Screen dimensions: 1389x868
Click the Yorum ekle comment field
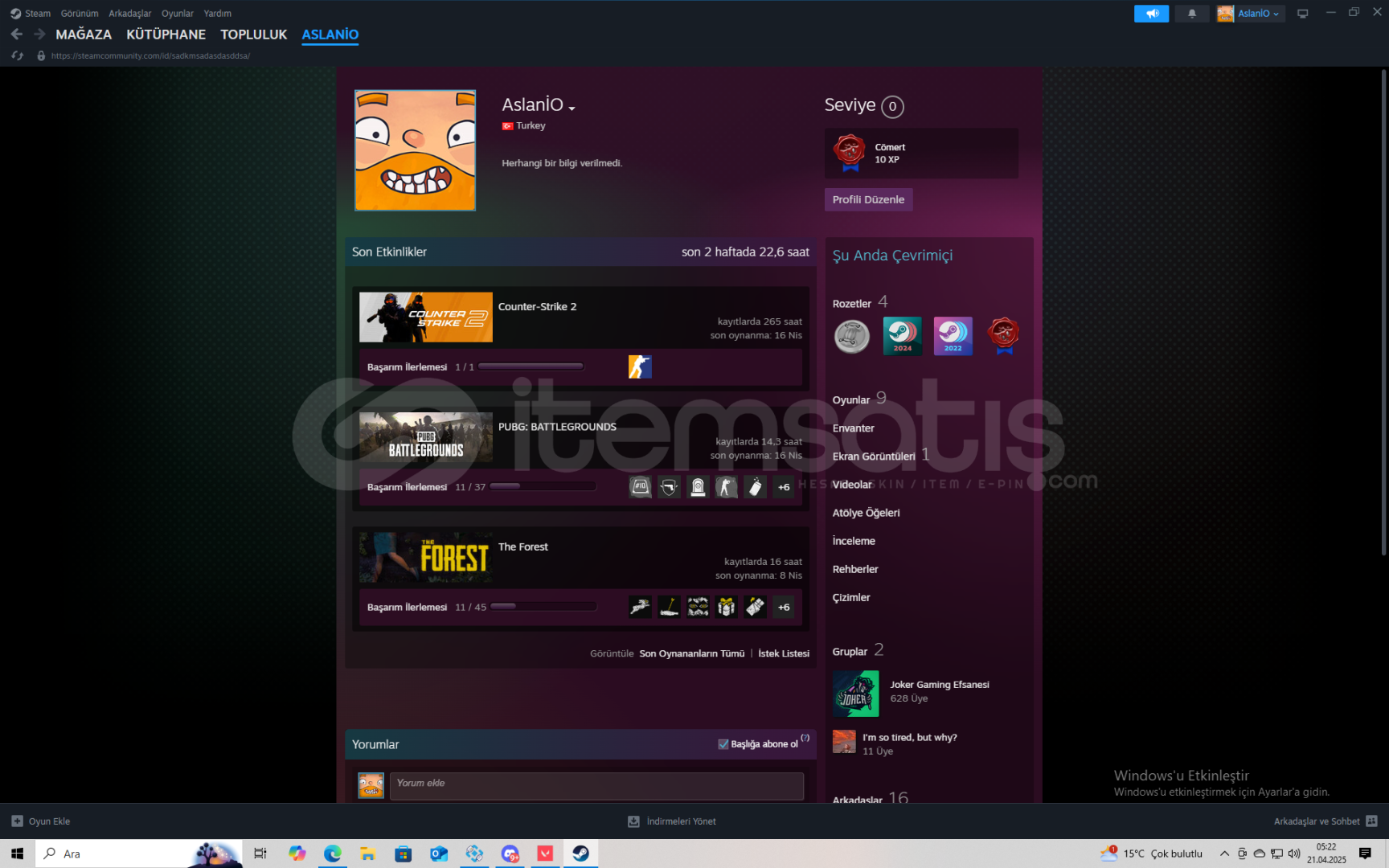pyautogui.click(x=596, y=786)
